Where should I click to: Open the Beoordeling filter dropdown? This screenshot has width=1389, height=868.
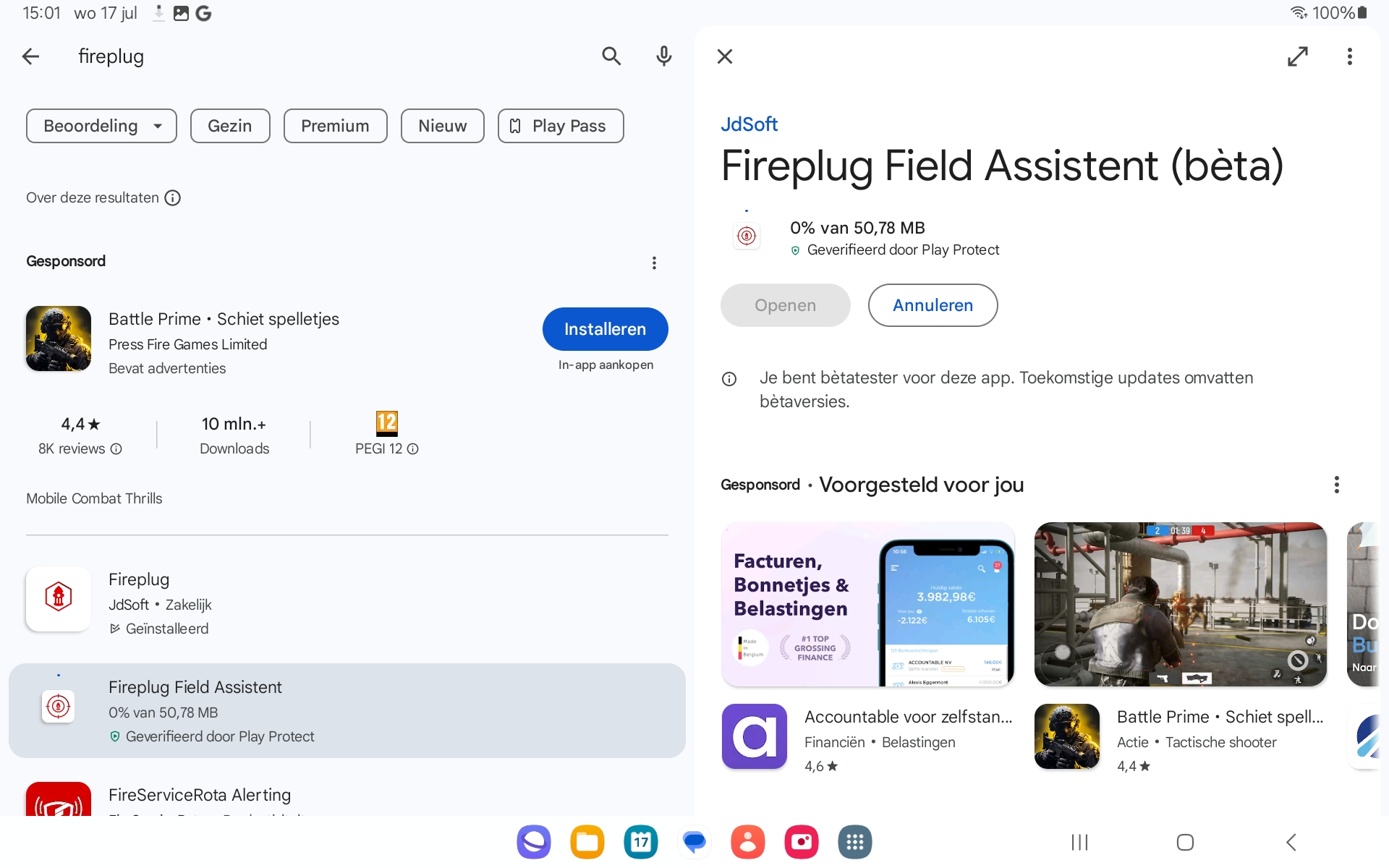101,125
